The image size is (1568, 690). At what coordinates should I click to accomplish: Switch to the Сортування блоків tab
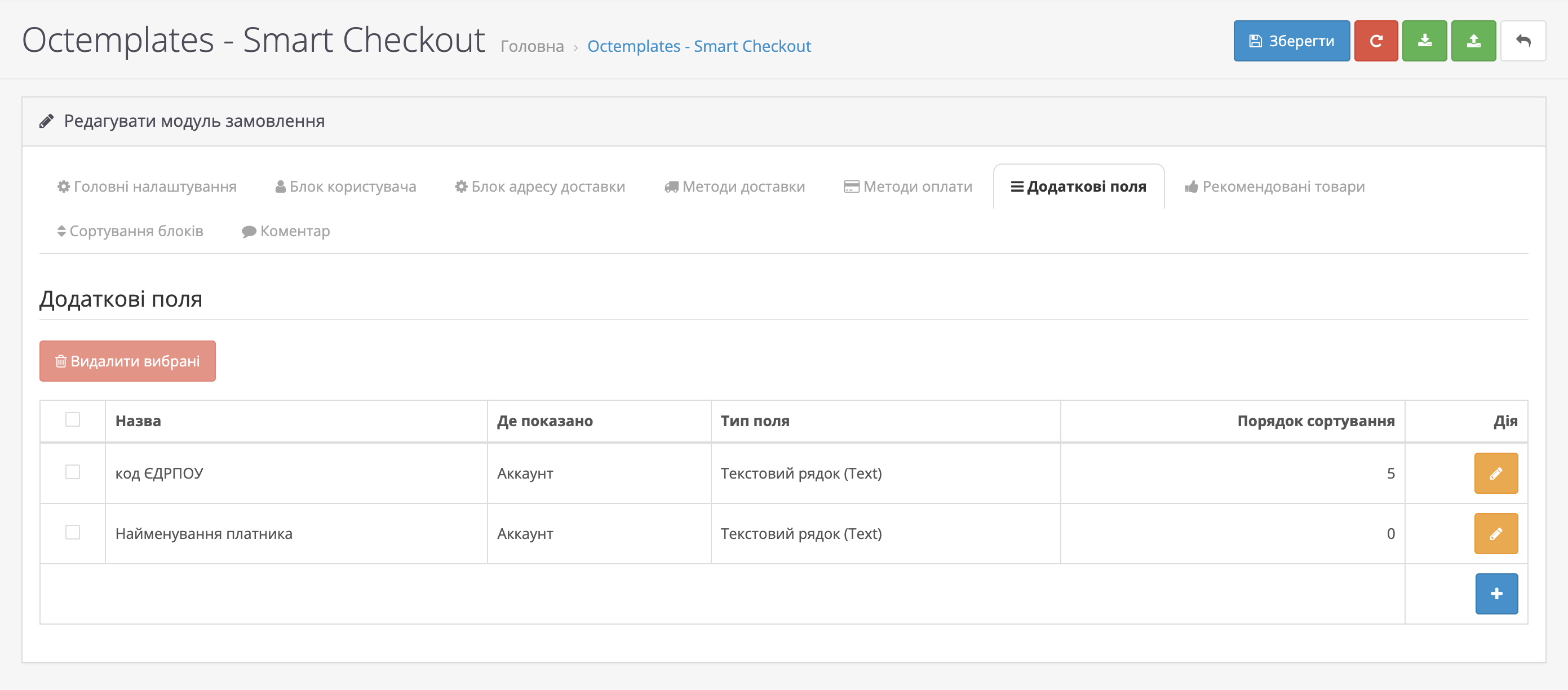point(130,231)
